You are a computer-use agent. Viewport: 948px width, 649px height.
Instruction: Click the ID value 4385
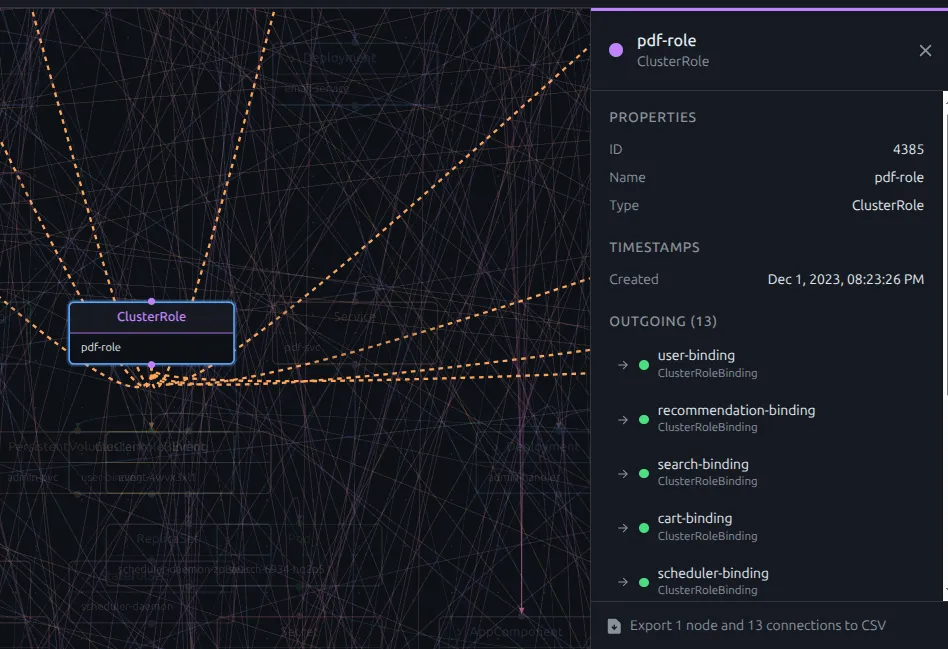click(908, 149)
